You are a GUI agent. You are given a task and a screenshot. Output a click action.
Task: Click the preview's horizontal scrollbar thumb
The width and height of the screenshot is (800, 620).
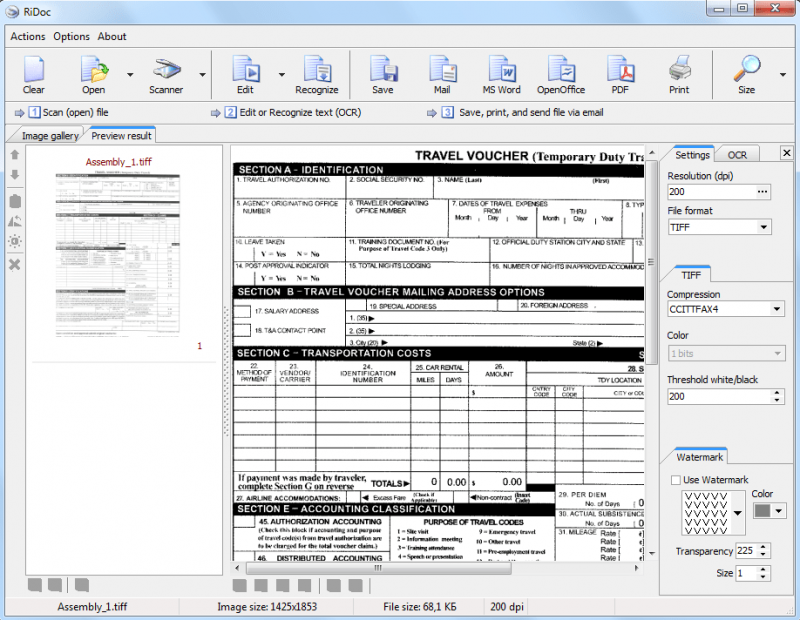coord(378,568)
